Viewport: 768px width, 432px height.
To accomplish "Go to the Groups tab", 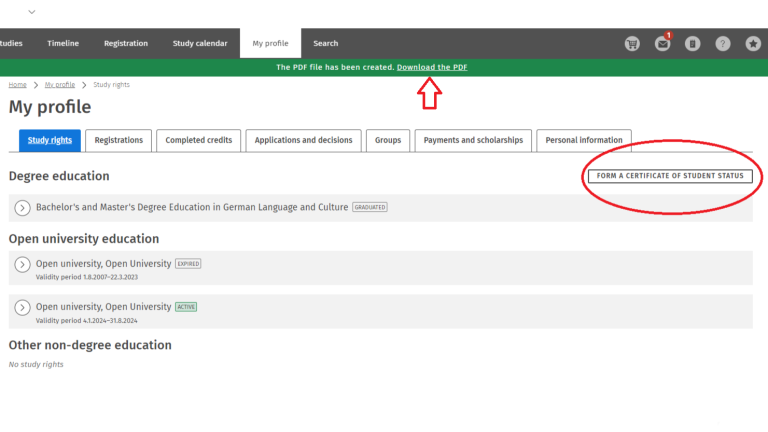I will 388,140.
